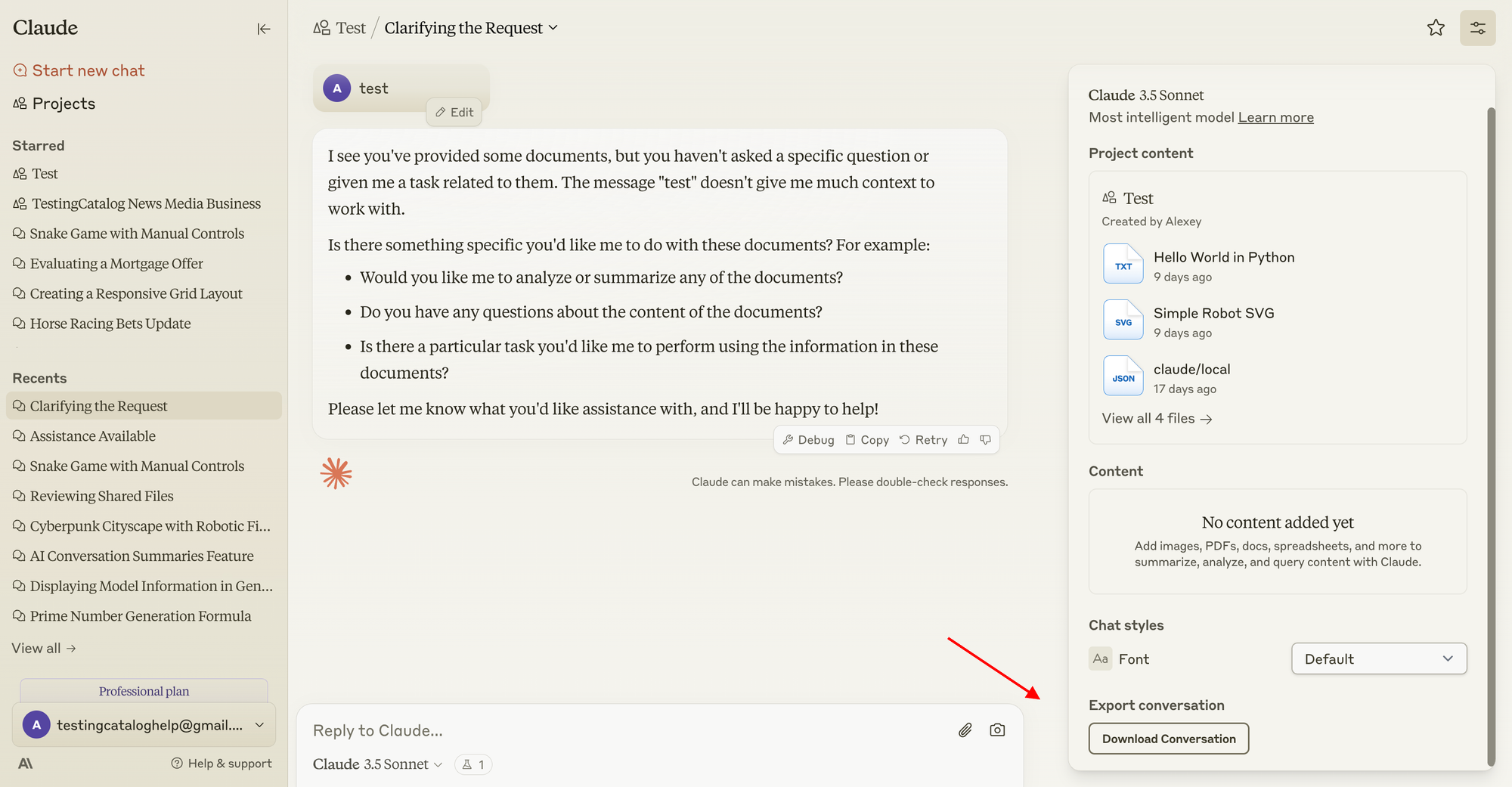Image resolution: width=1512 pixels, height=787 pixels.
Task: Capture a screenshot with the camera icon
Action: pos(997,730)
